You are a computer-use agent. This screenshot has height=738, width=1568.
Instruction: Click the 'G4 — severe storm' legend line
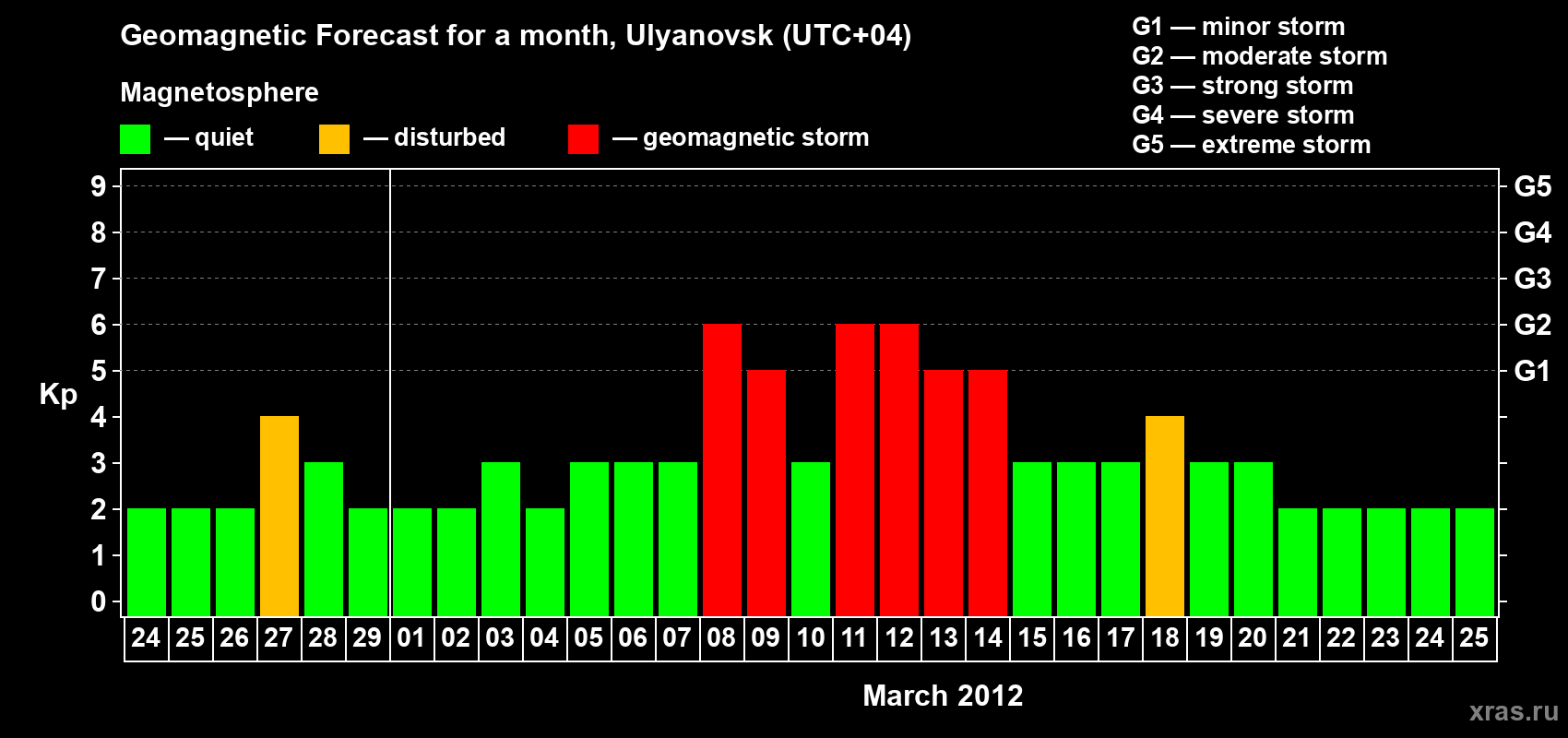coord(1243,115)
